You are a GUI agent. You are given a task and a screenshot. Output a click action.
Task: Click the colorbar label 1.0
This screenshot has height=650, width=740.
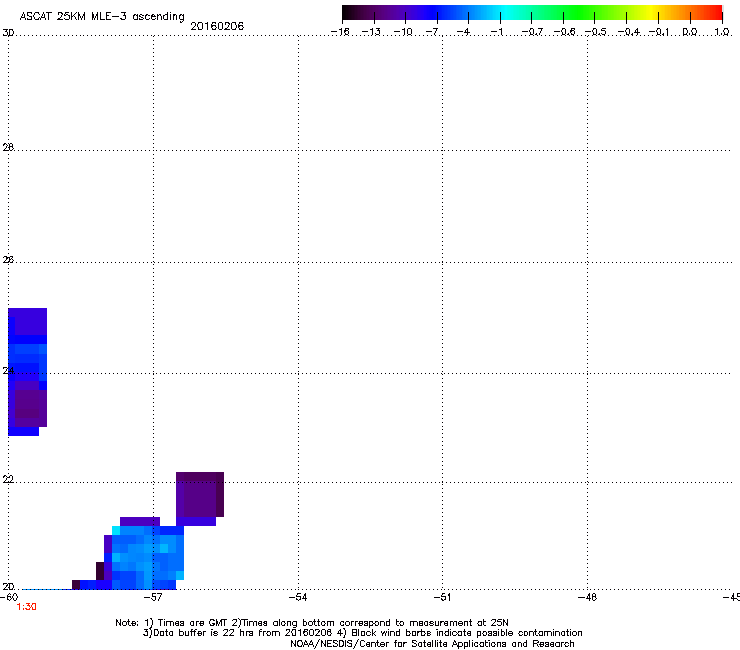coord(722,32)
